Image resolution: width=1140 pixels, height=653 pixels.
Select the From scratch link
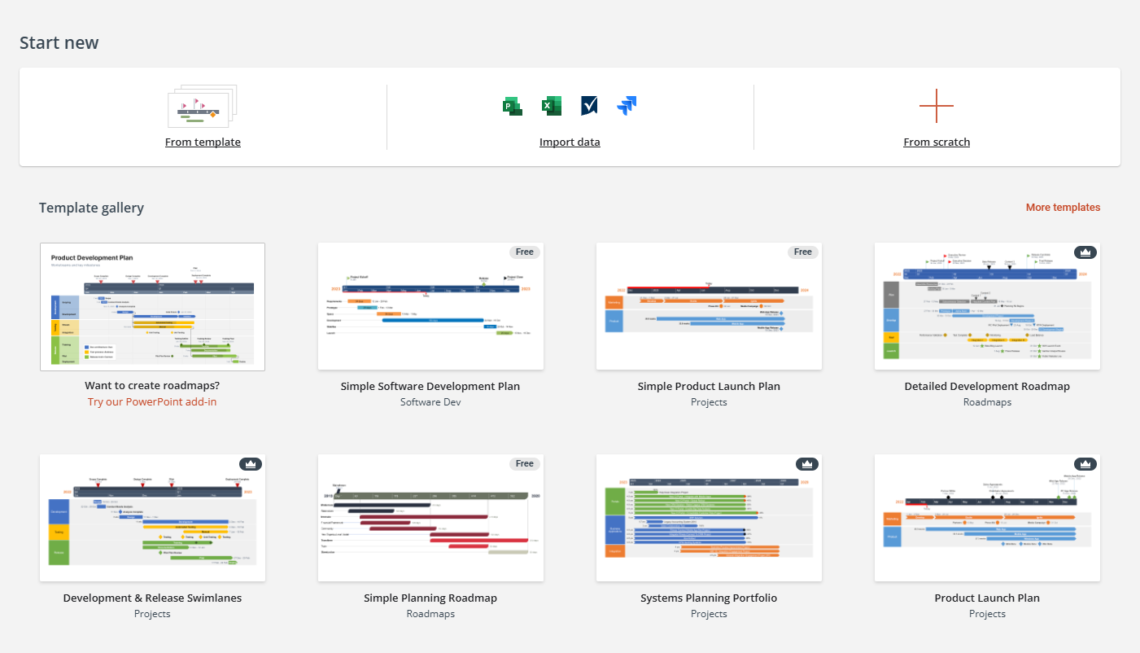tap(936, 142)
